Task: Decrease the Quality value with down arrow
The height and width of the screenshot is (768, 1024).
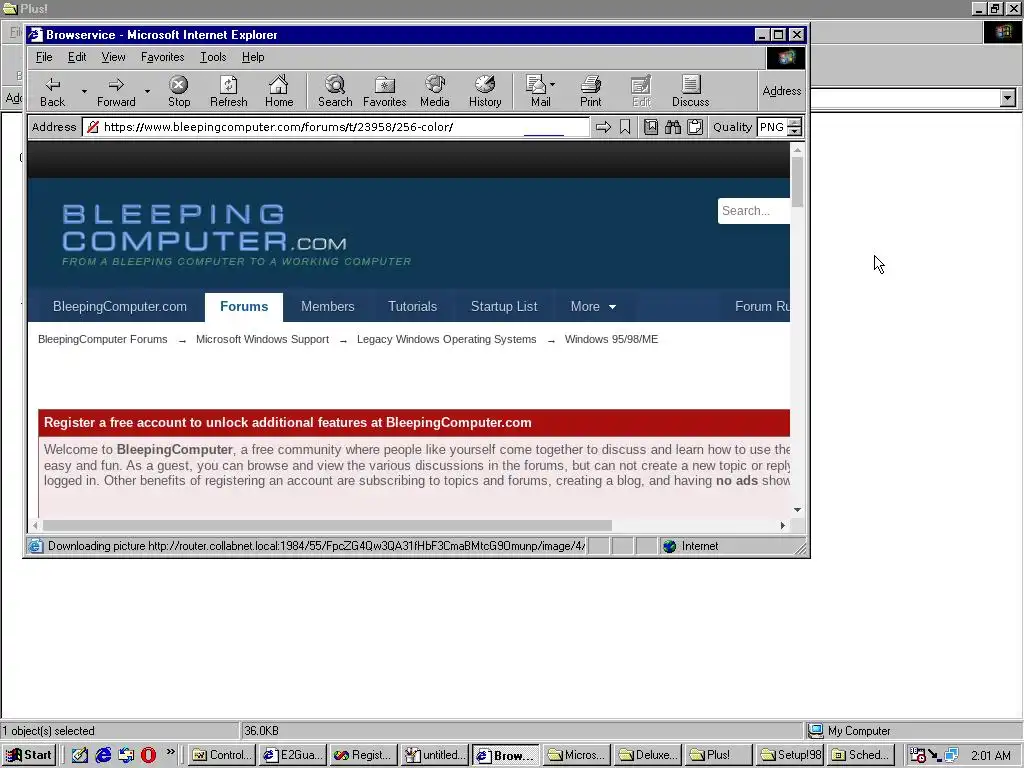Action: (x=794, y=131)
